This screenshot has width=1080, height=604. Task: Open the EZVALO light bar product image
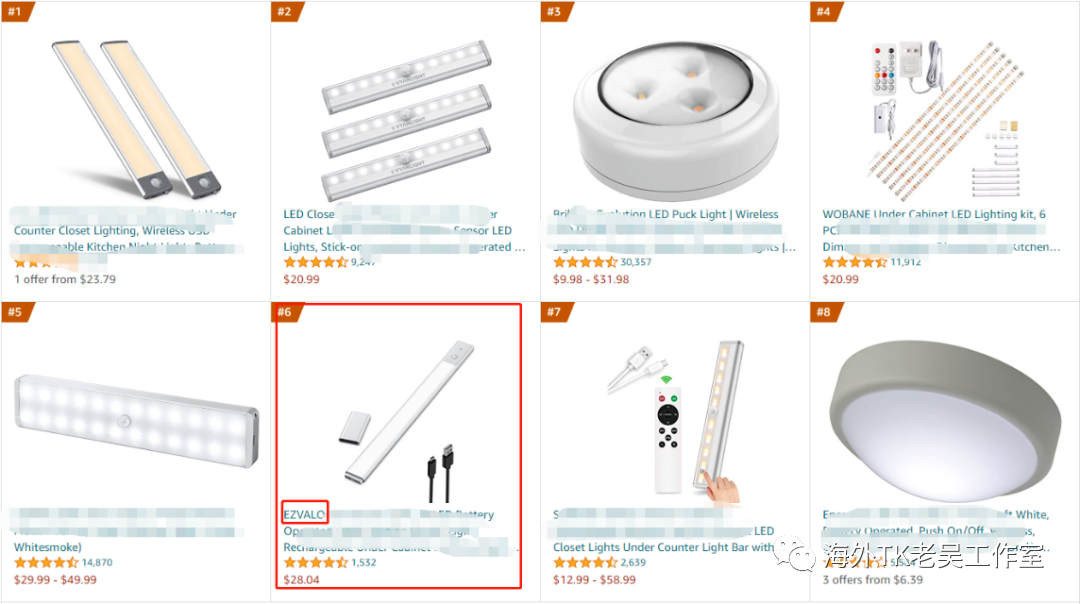pyautogui.click(x=406, y=421)
